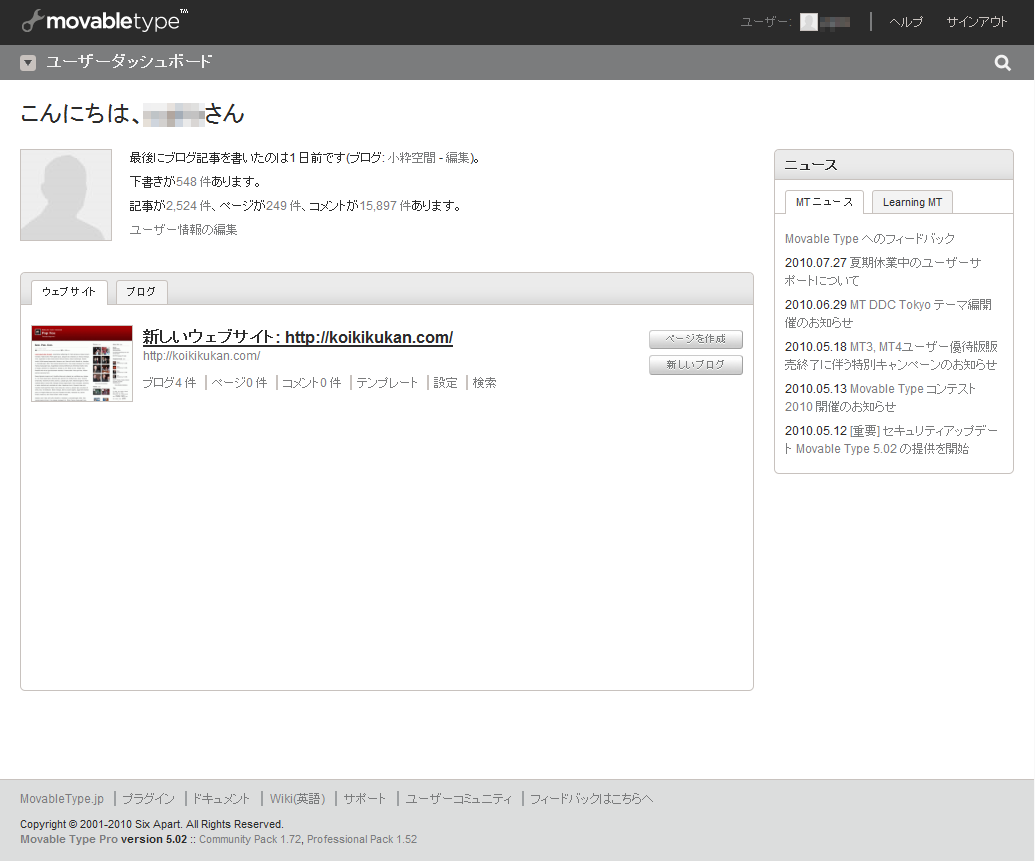Open the 2010.05.12 セキュリティアップデート news
The image size is (1035, 861).
click(x=891, y=440)
